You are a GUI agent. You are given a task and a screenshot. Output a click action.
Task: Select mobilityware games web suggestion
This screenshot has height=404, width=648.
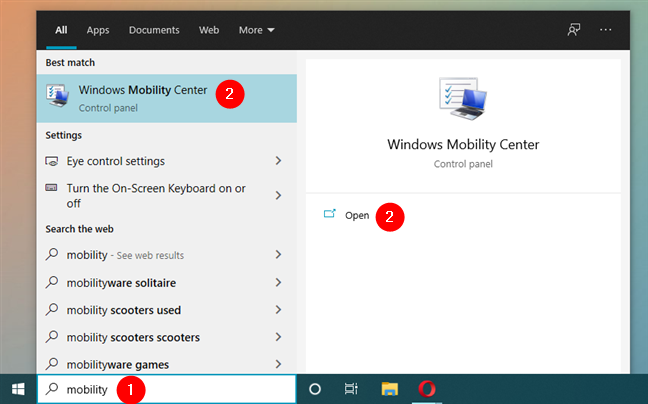[x=117, y=364]
